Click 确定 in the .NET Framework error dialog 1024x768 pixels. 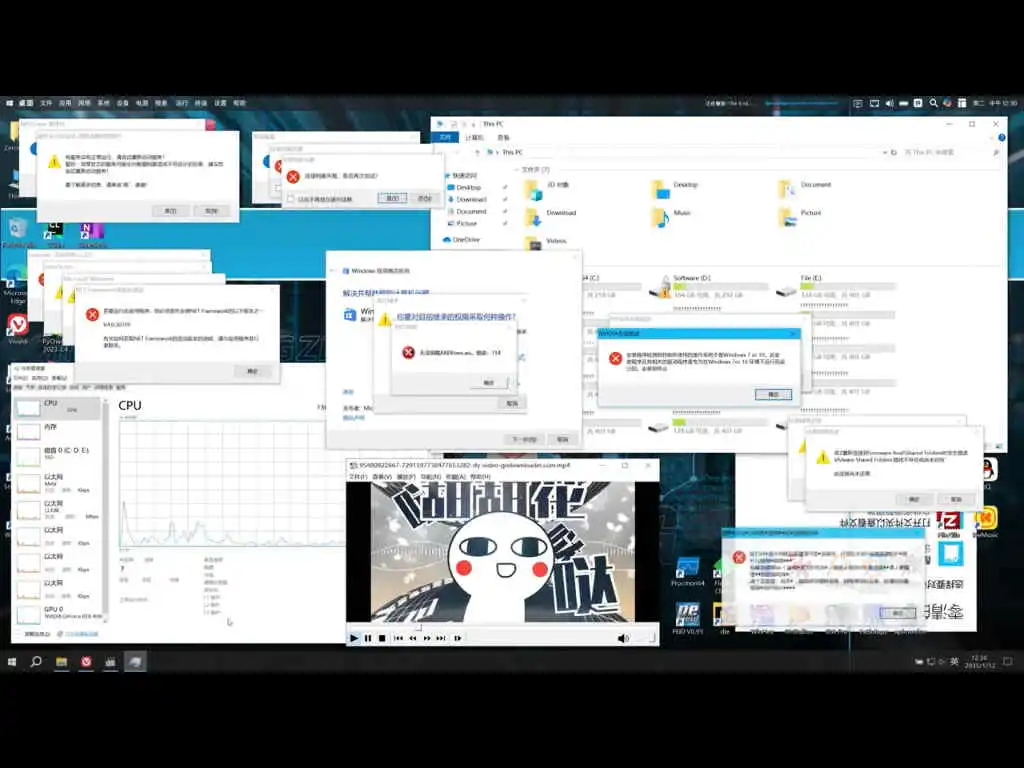[x=252, y=371]
